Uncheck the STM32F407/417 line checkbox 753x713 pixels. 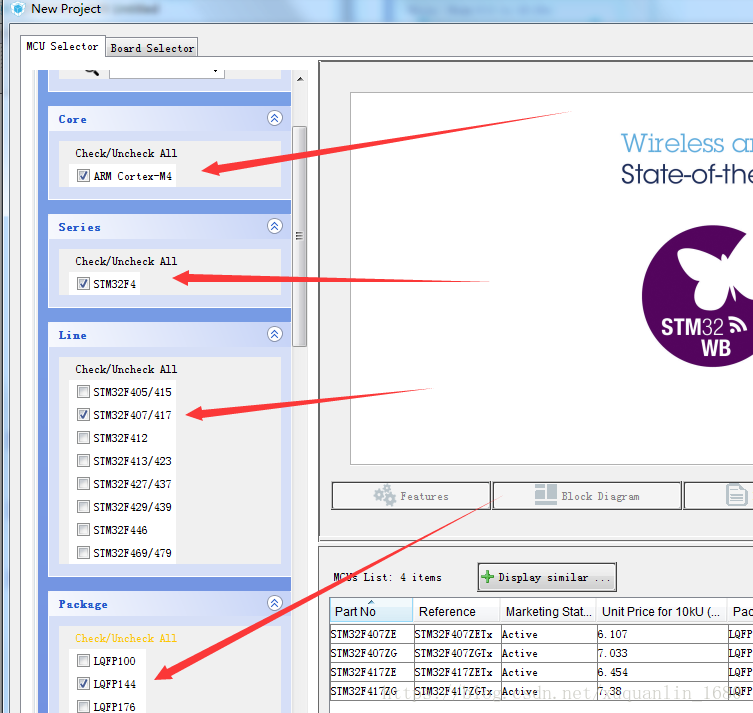point(83,415)
